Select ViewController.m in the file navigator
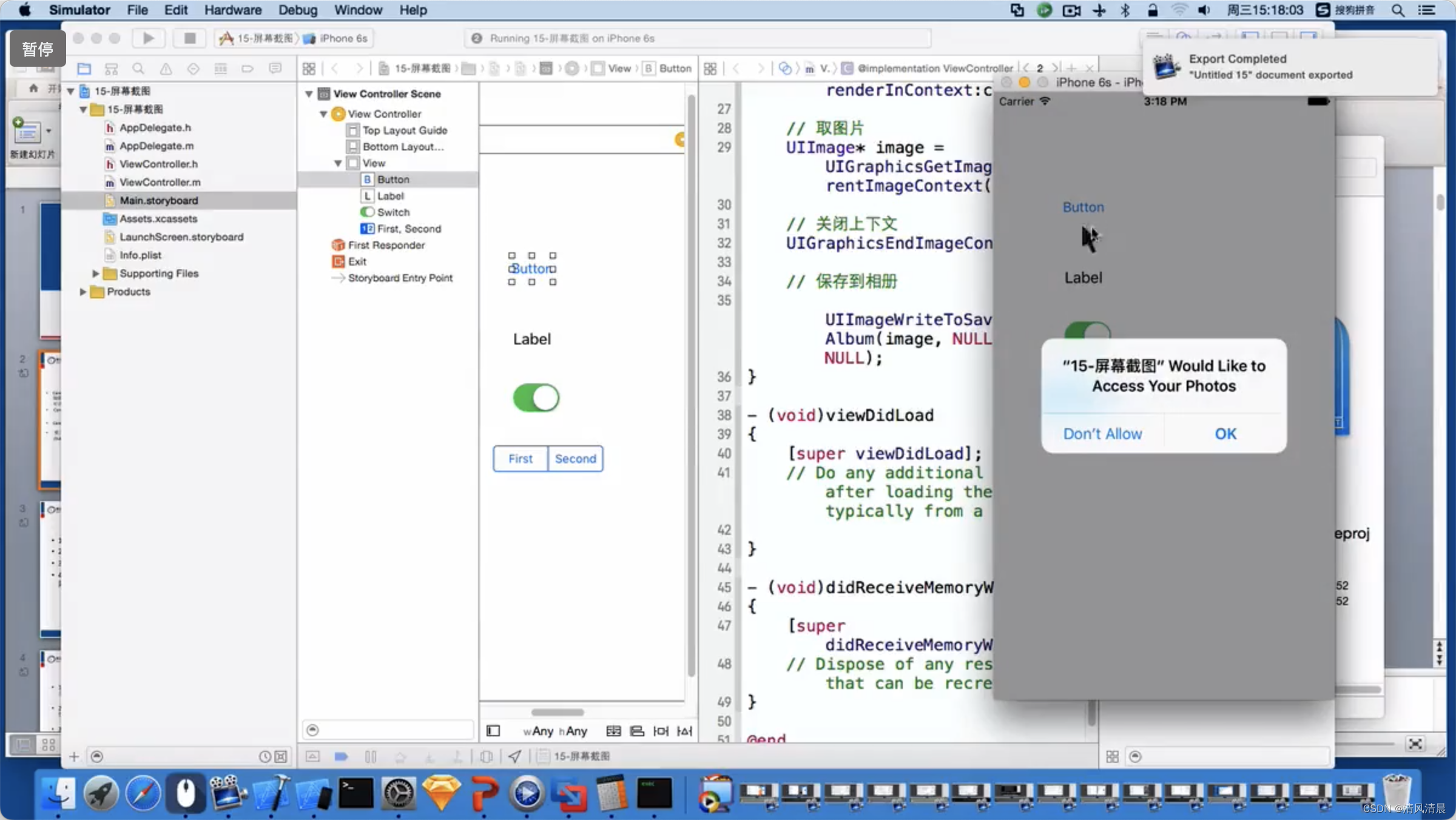Viewport: 1456px width, 820px height. pos(160,182)
